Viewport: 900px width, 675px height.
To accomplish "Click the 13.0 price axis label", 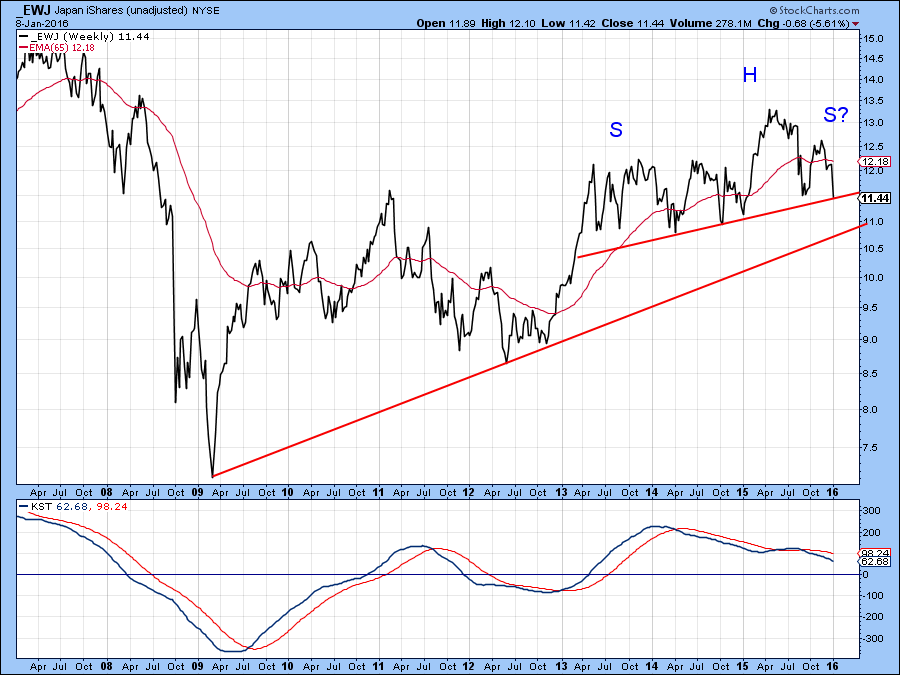I will tap(872, 123).
